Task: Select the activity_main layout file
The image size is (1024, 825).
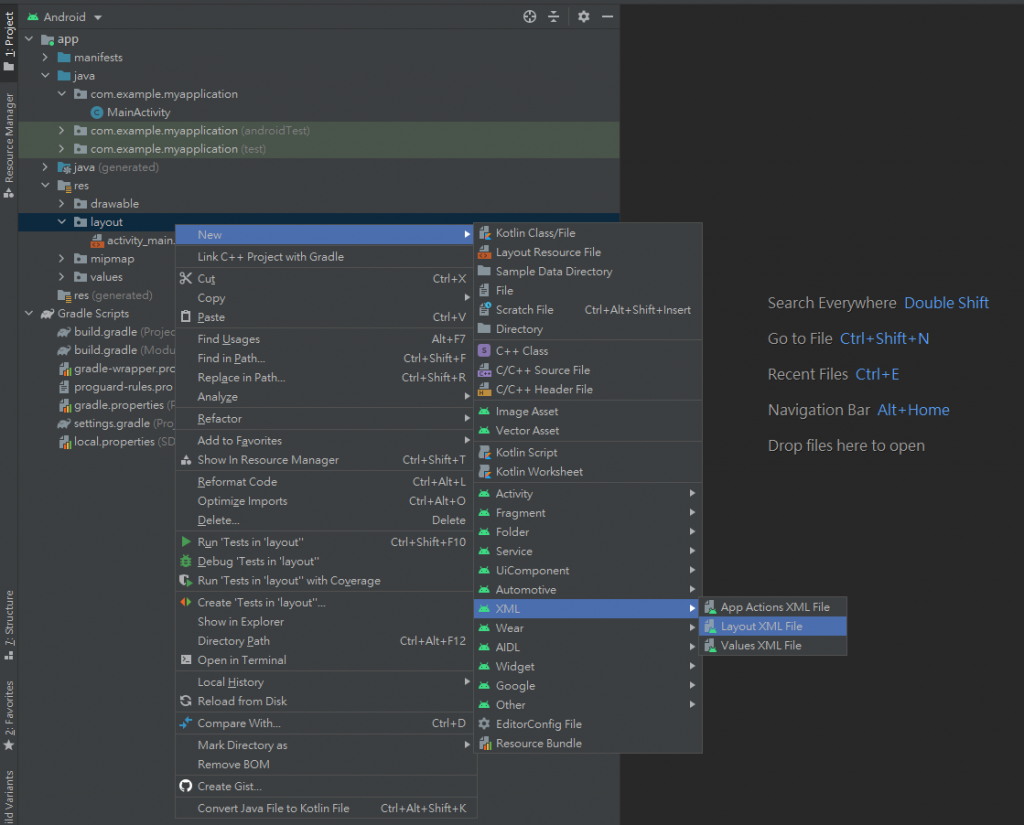Action: 133,240
